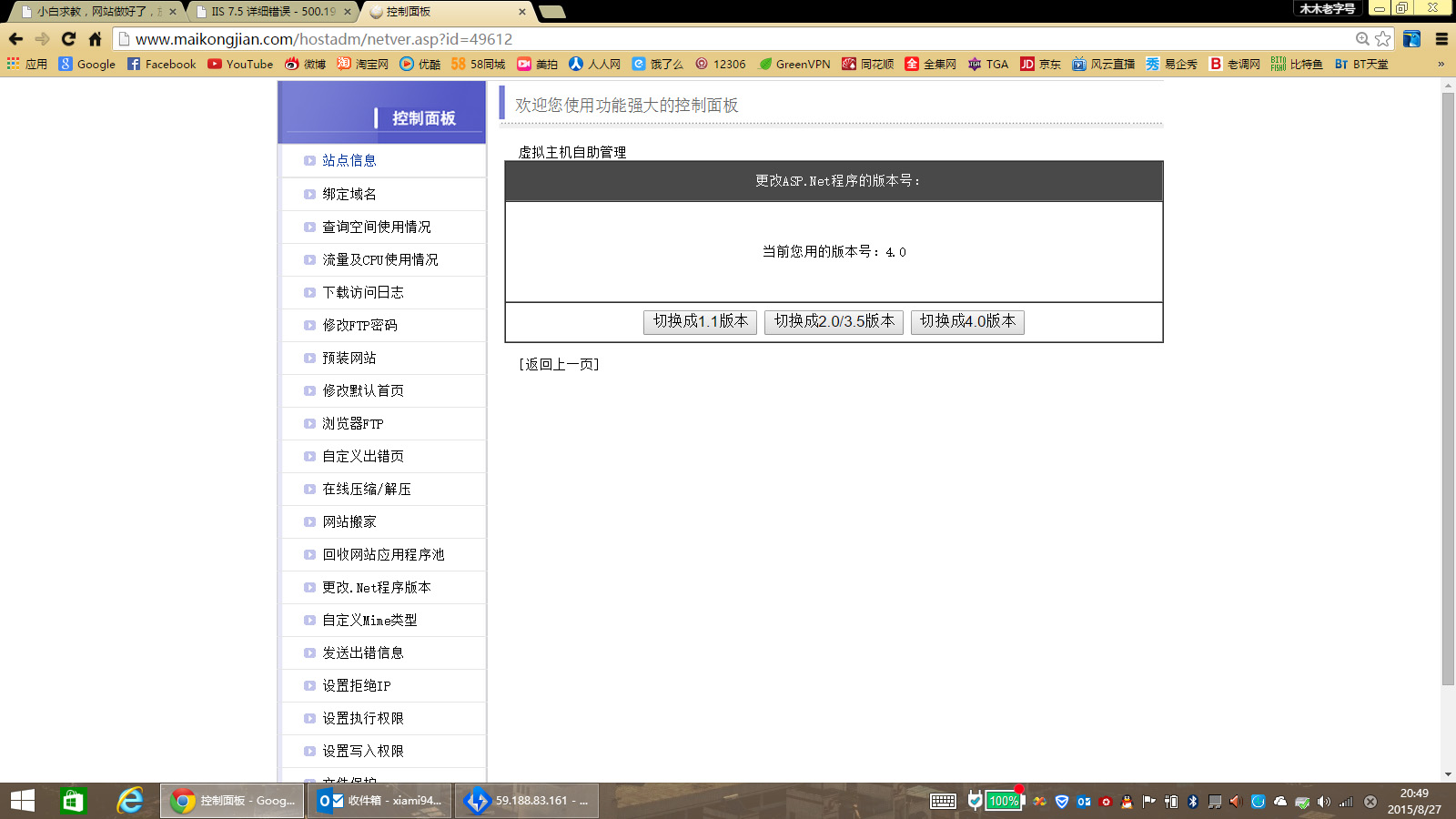Open the Chrome menu hamburger icon
The height and width of the screenshot is (819, 1456).
click(1441, 39)
